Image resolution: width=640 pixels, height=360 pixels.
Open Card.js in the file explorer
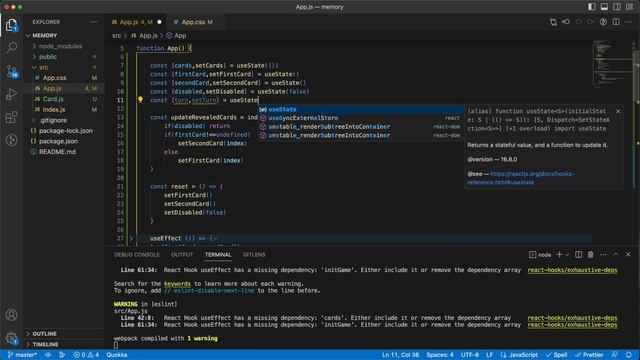(53, 99)
